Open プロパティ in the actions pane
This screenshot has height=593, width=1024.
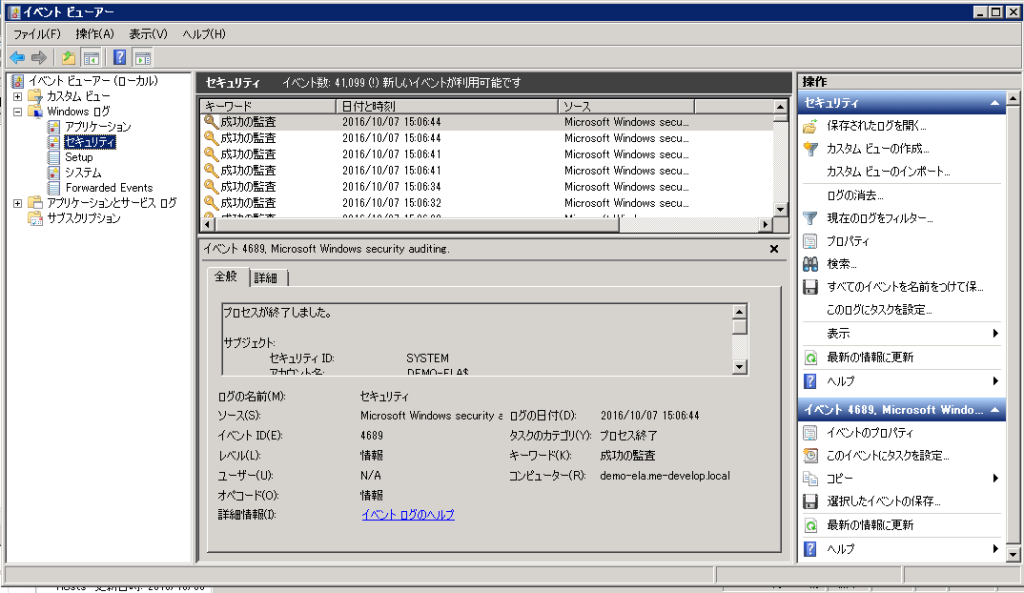848,241
